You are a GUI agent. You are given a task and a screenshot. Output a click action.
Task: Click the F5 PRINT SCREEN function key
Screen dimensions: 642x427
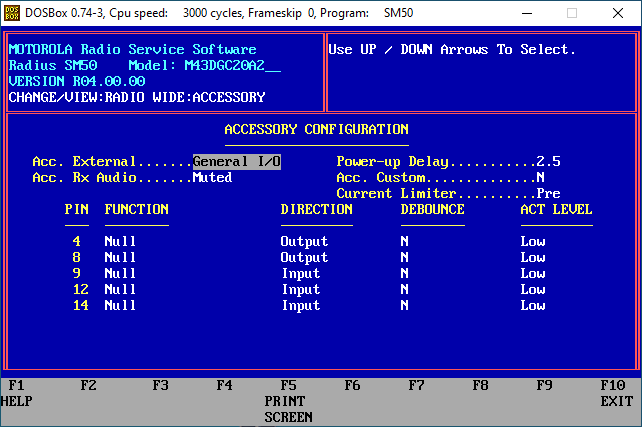pos(288,401)
